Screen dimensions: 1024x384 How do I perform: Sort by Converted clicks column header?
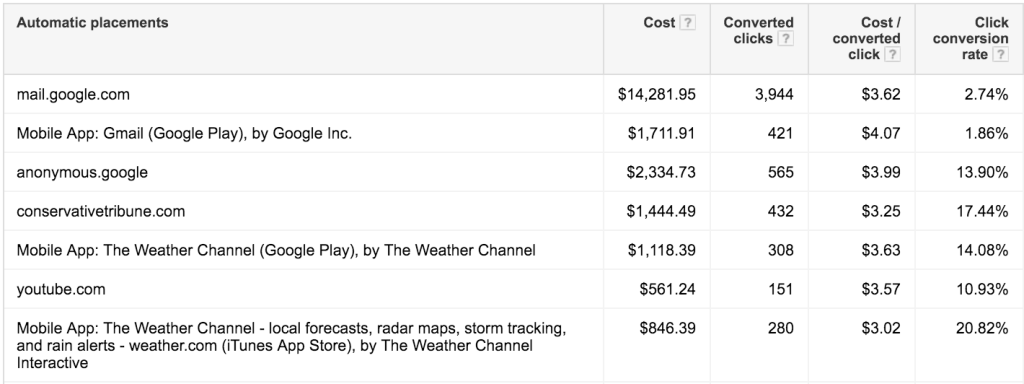[758, 31]
